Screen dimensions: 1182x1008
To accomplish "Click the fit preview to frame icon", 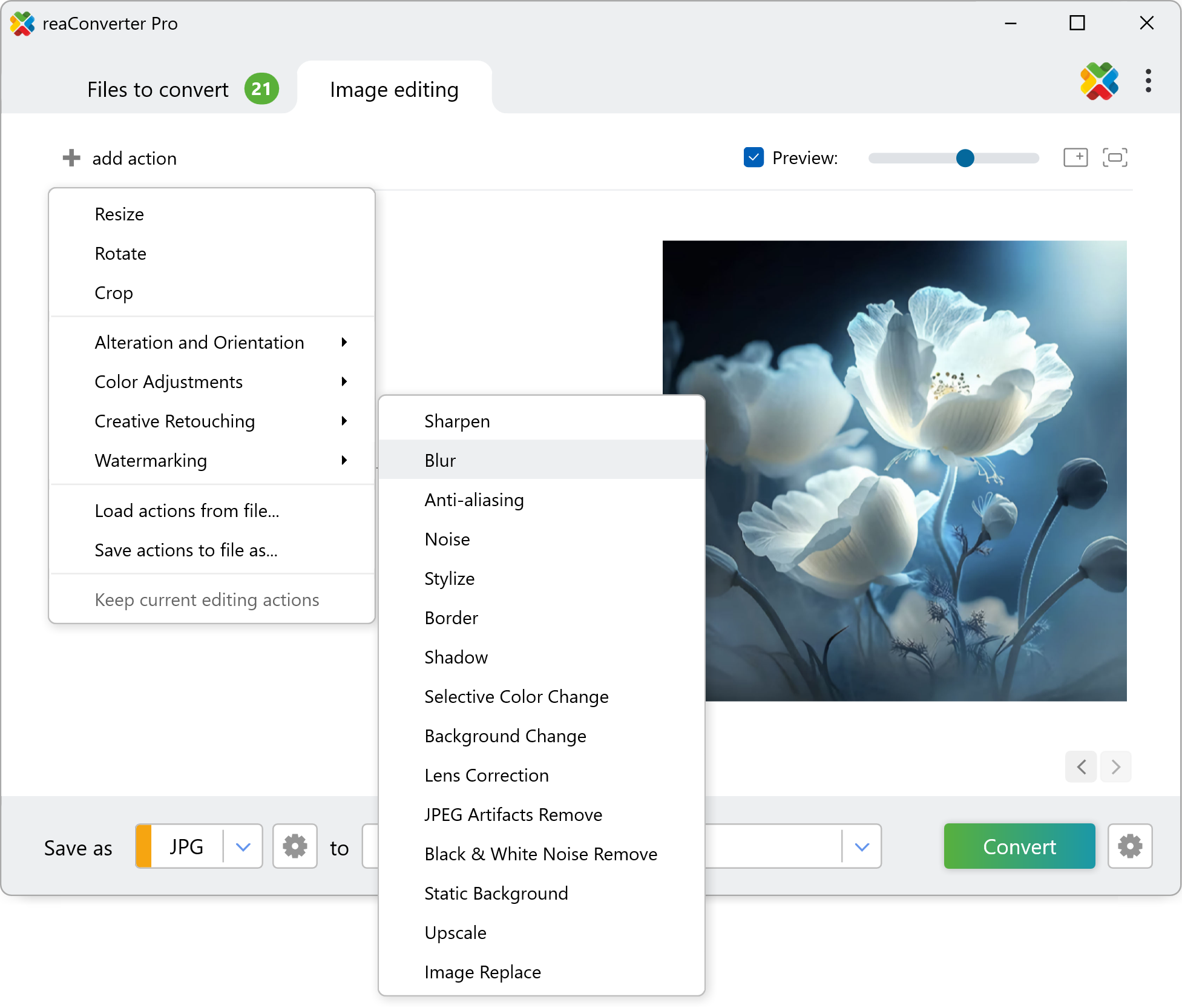I will (1114, 158).
